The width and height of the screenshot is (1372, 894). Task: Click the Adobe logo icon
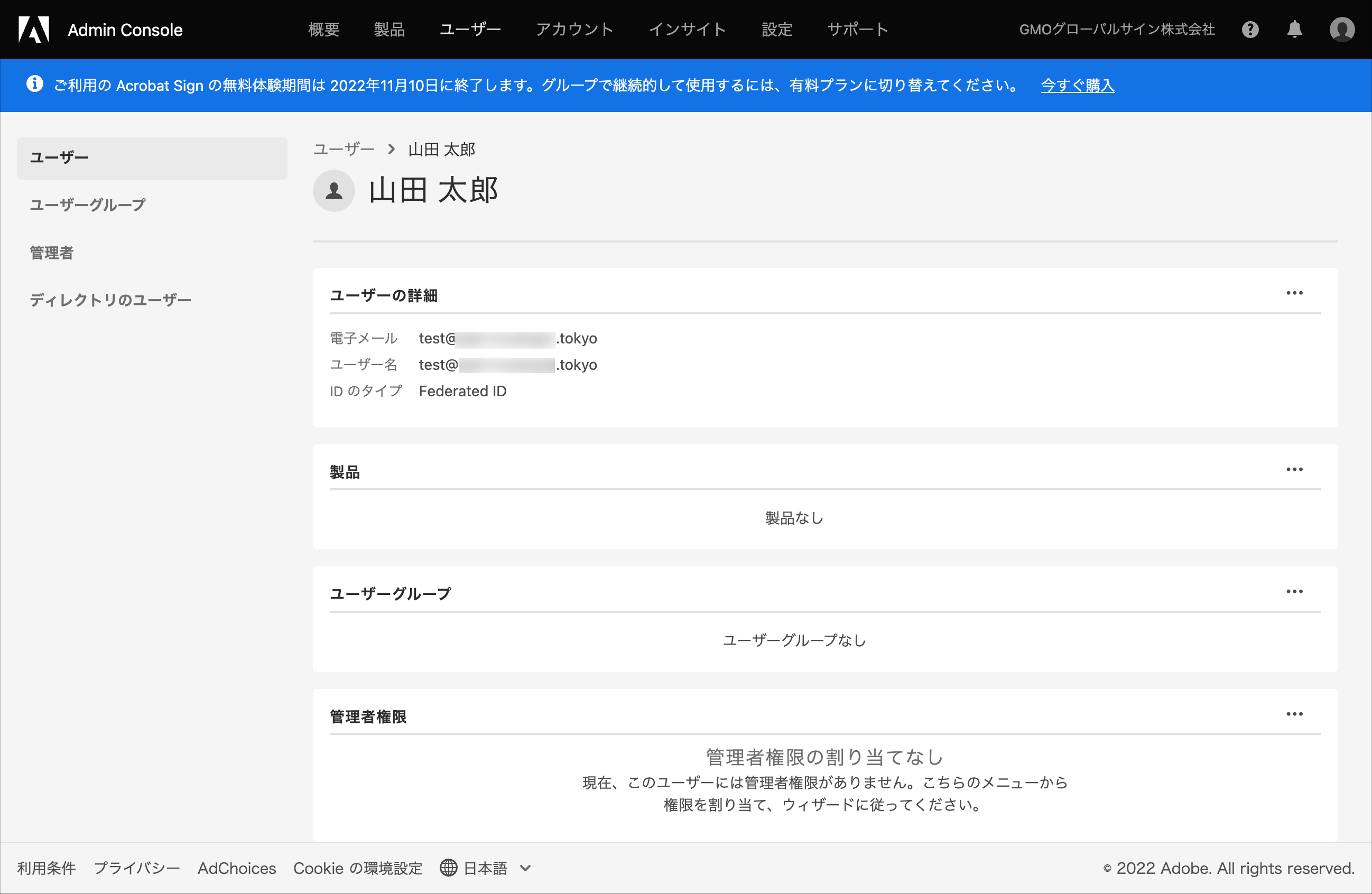tap(34, 30)
